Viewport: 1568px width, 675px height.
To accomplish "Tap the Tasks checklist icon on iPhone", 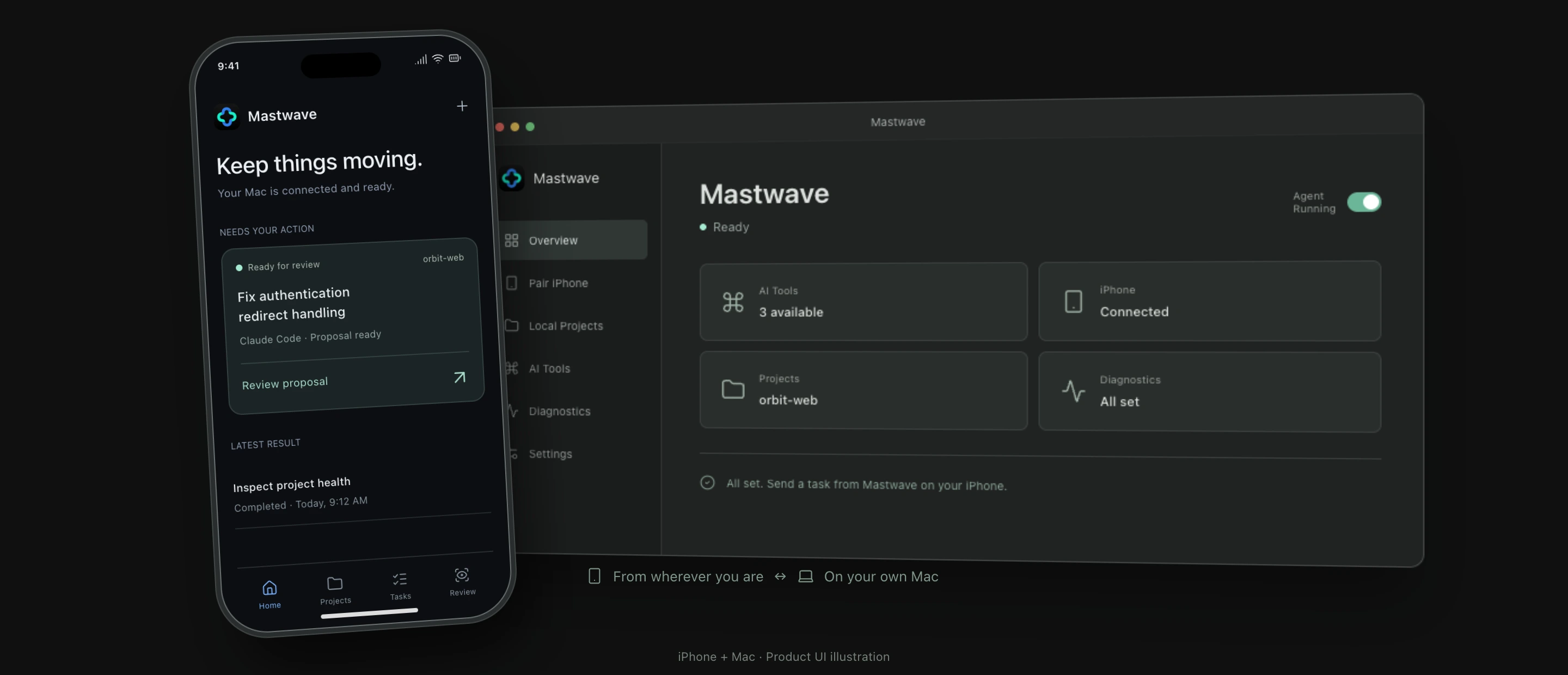I will pos(400,579).
